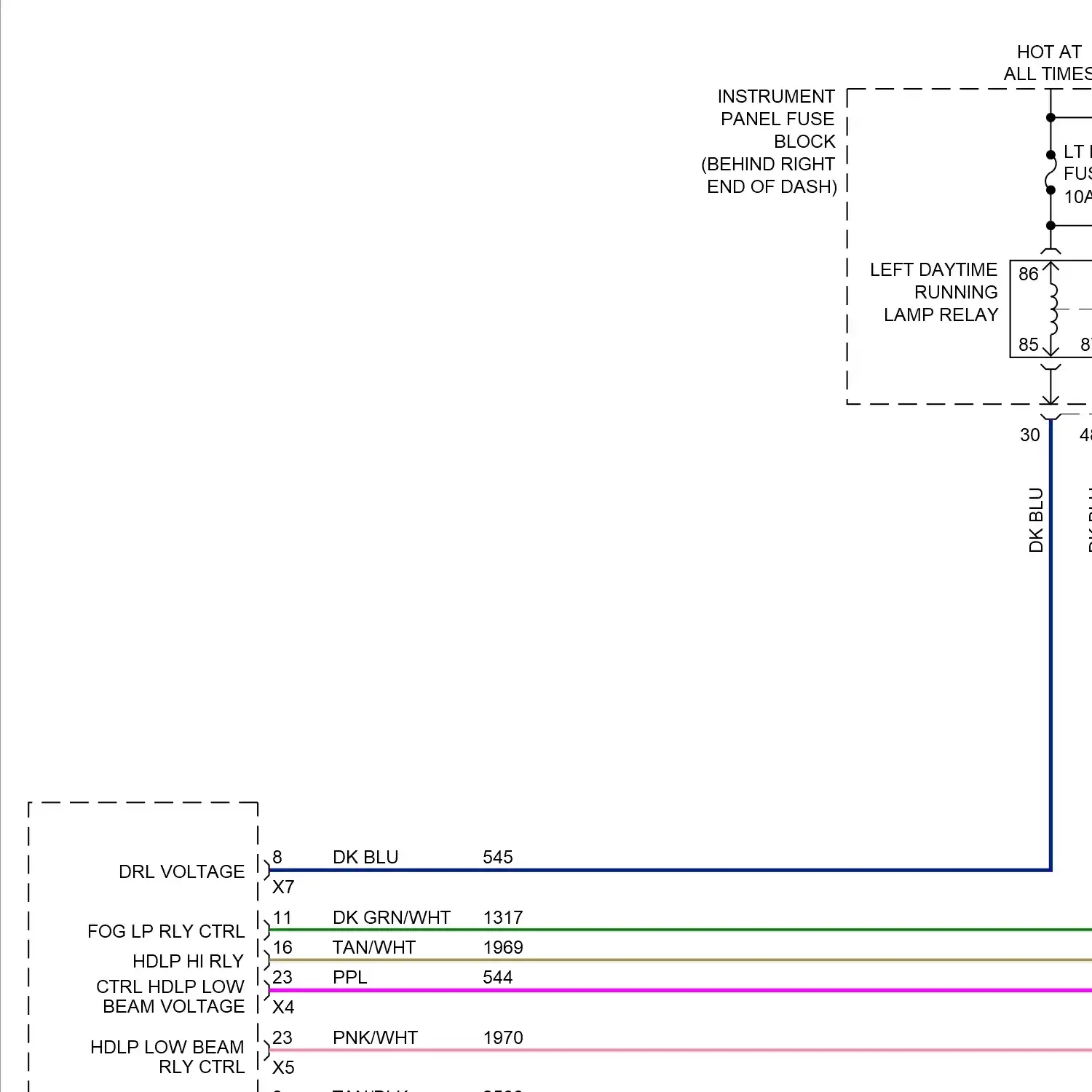Click 'HDLP LOW BEAM RLY CTRL' label

pyautogui.click(x=167, y=1056)
